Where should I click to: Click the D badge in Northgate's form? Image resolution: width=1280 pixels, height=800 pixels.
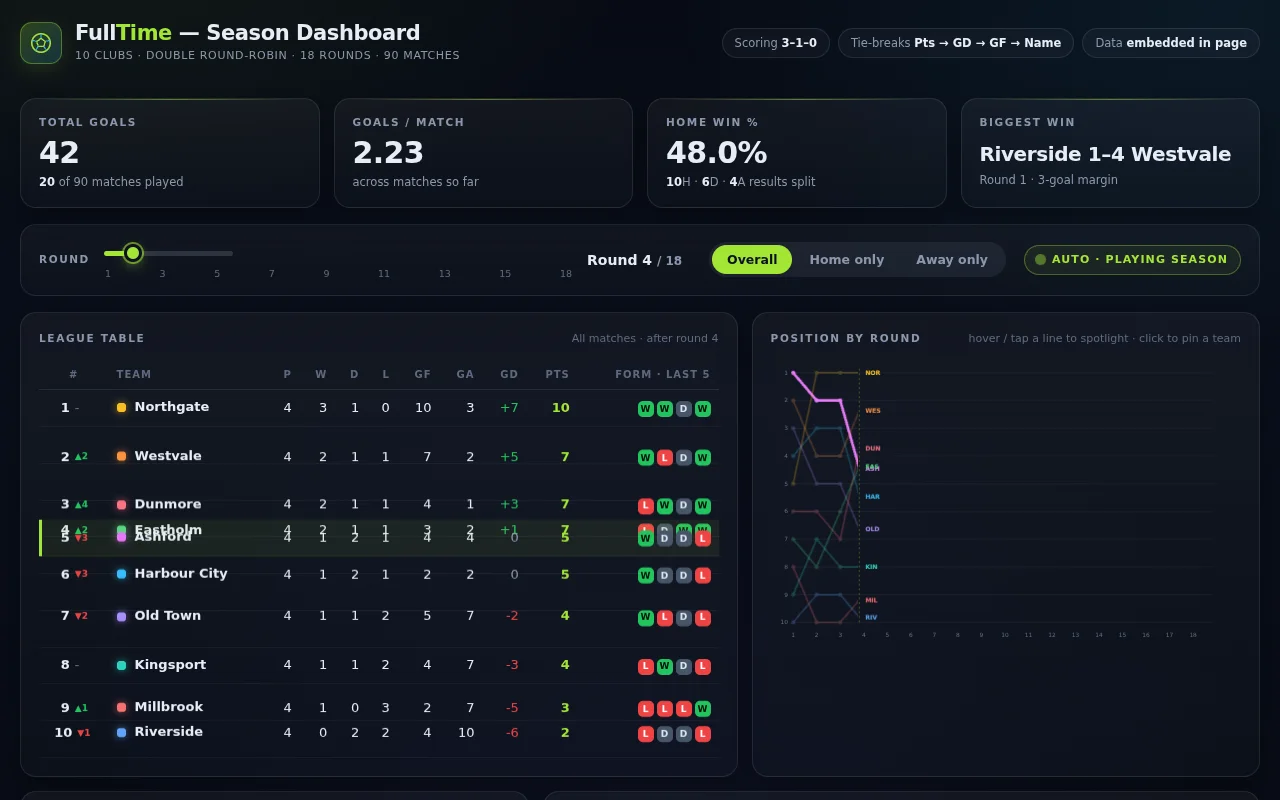point(684,409)
